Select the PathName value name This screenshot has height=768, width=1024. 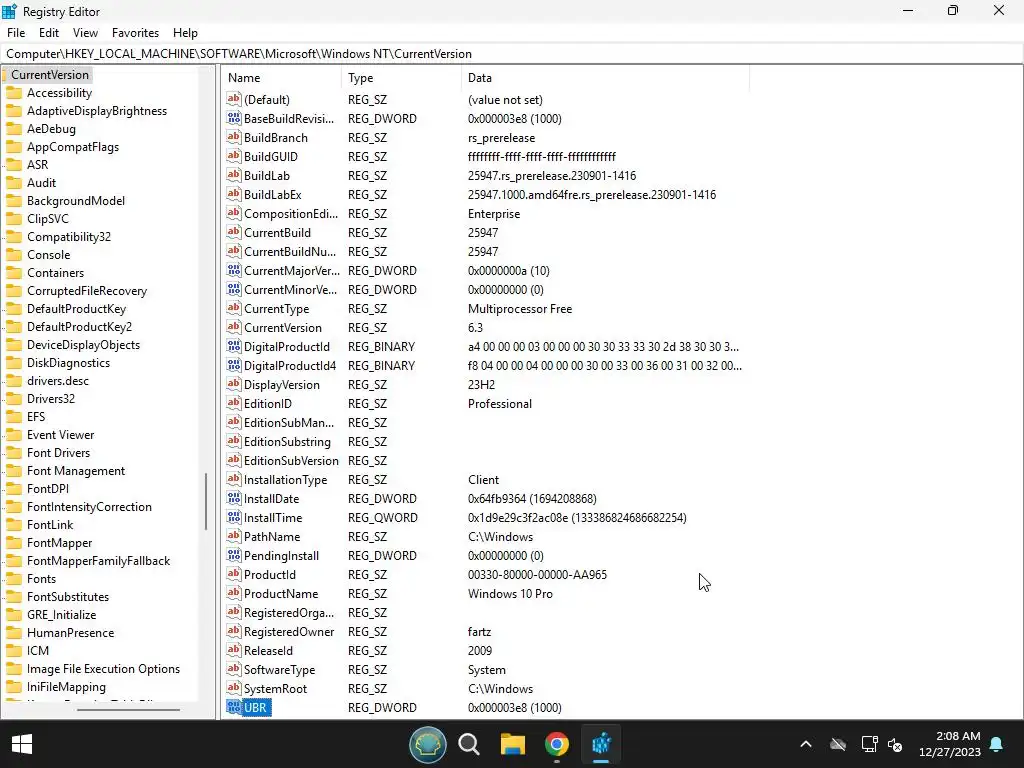[272, 537]
